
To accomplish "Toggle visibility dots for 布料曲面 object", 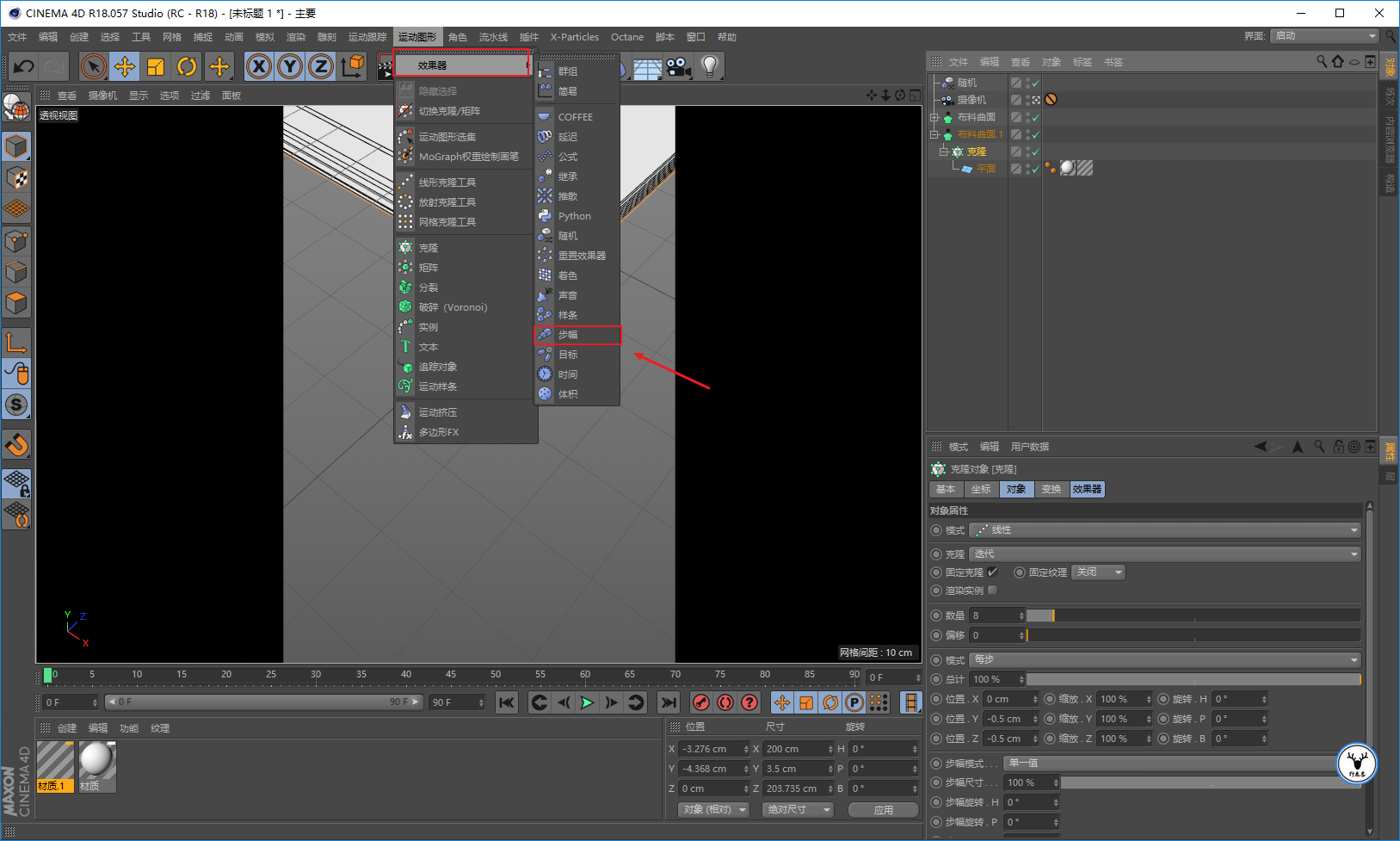I will [1027, 117].
